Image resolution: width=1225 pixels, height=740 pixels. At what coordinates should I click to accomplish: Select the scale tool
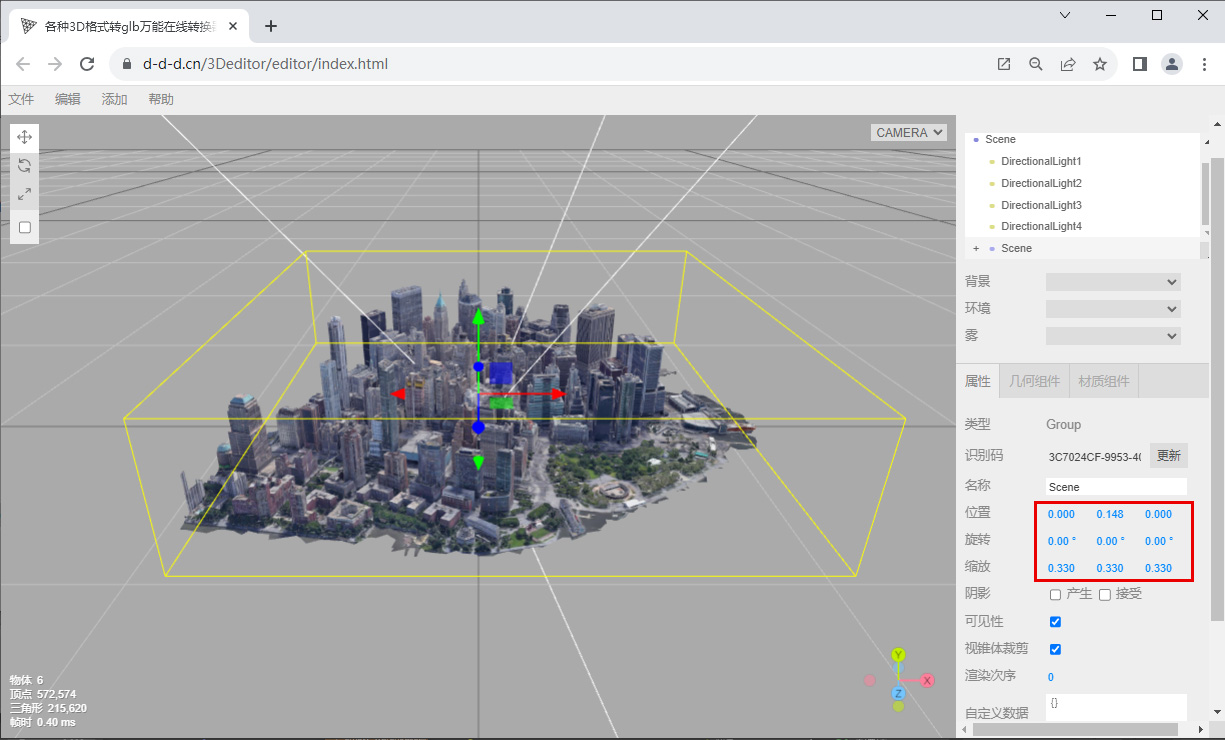(25, 194)
